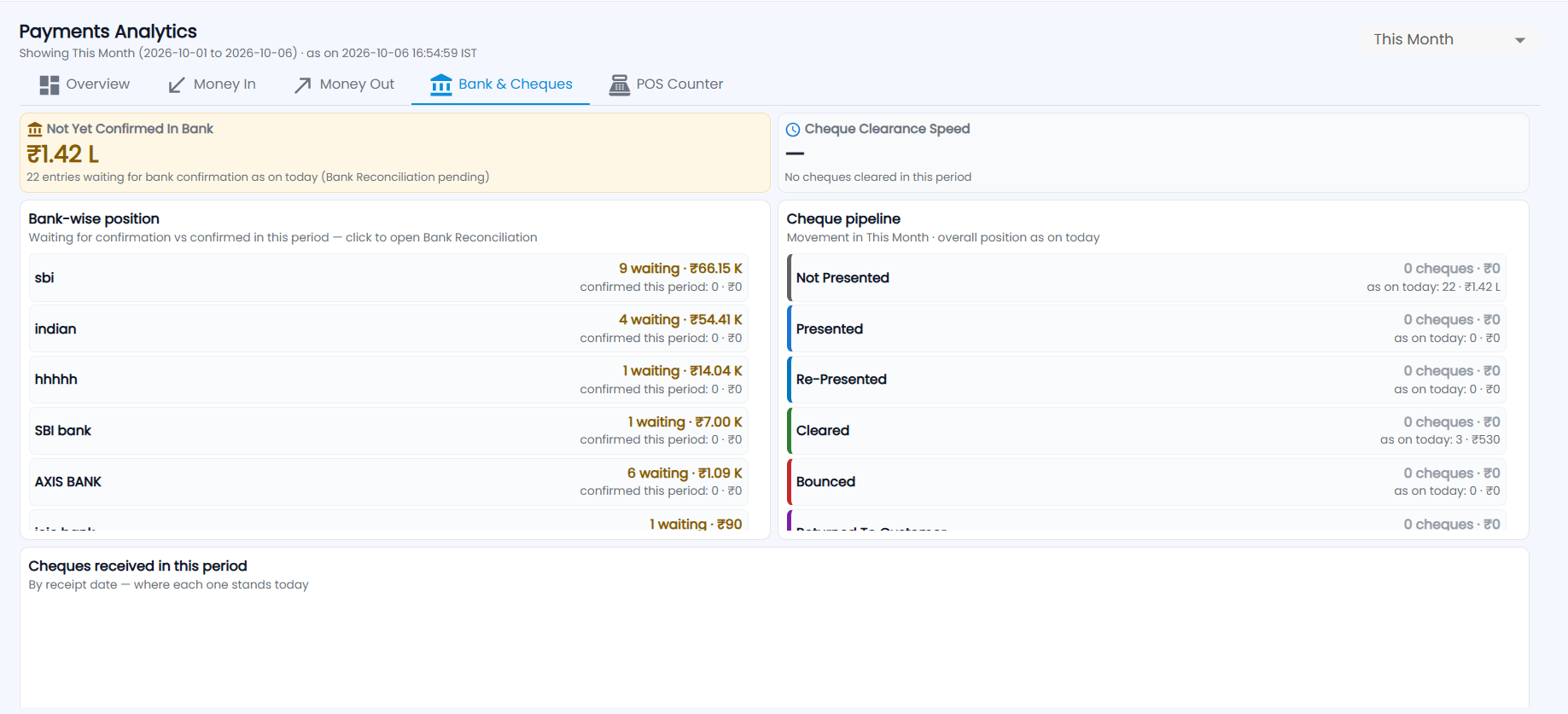Viewport: 1568px width, 714px height.
Task: Click the 'Cheques received in this period' heading
Action: point(137,566)
